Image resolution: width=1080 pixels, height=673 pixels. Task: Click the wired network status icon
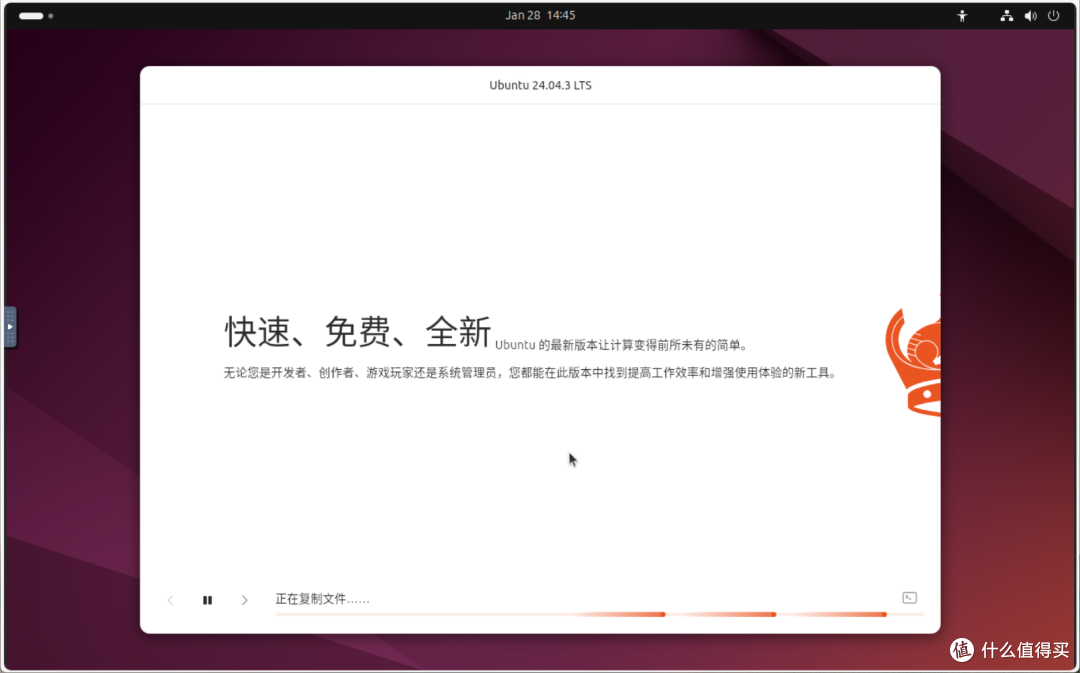click(x=1006, y=16)
